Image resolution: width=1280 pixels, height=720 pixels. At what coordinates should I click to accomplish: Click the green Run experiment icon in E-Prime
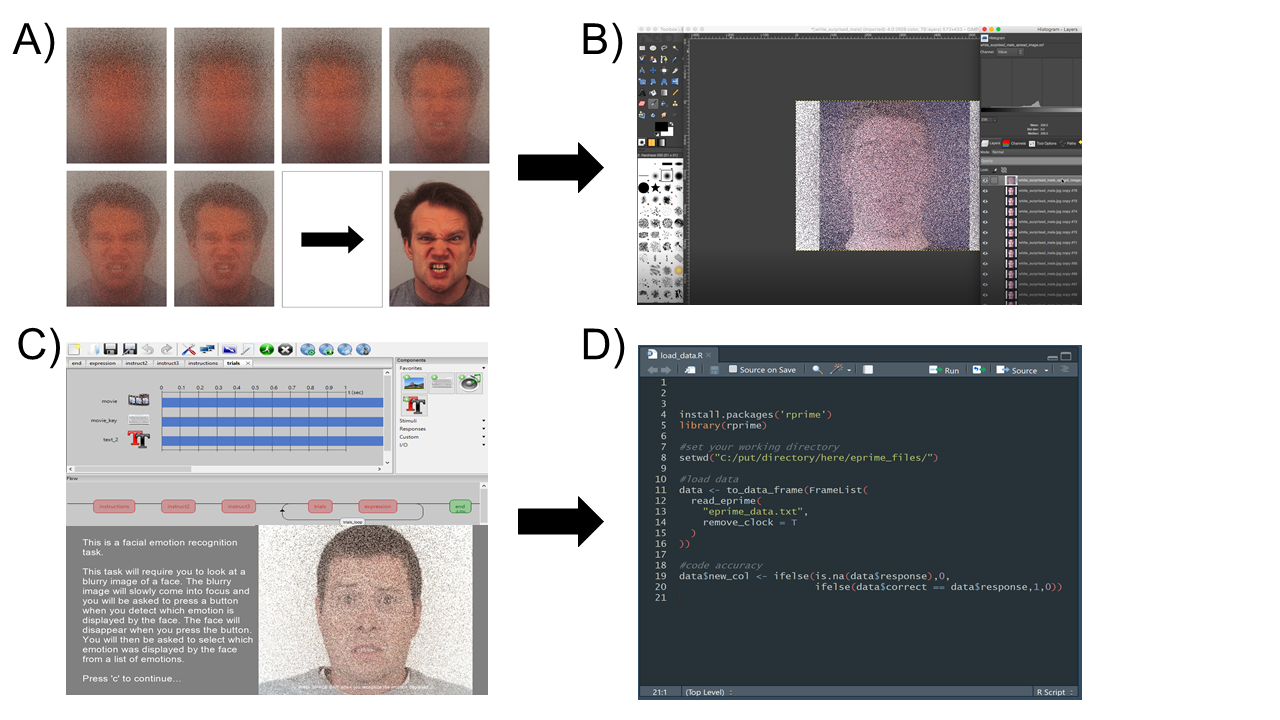(x=267, y=350)
